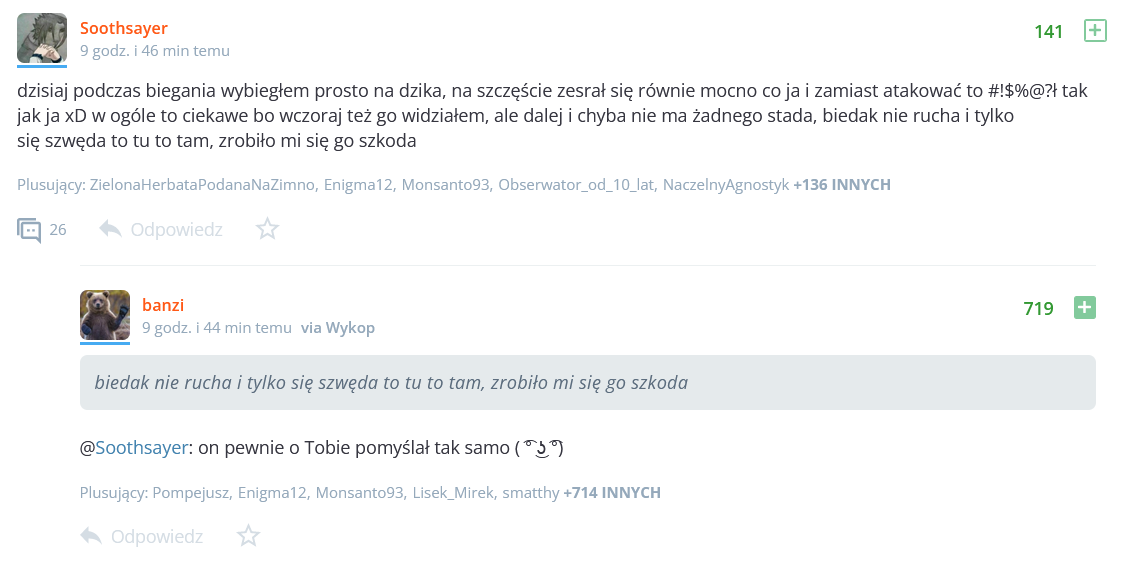Favorite Soothsayer's post with star icon
Screen dimensions: 1126x572
pos(267,230)
